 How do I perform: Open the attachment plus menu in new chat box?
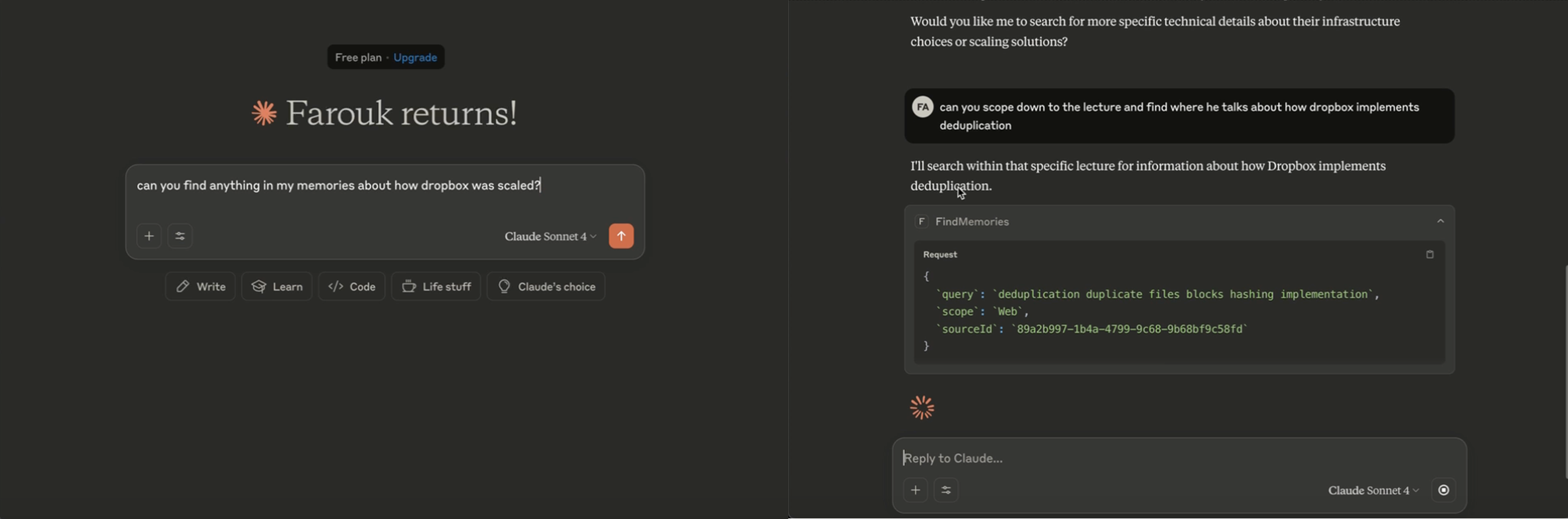[149, 237]
